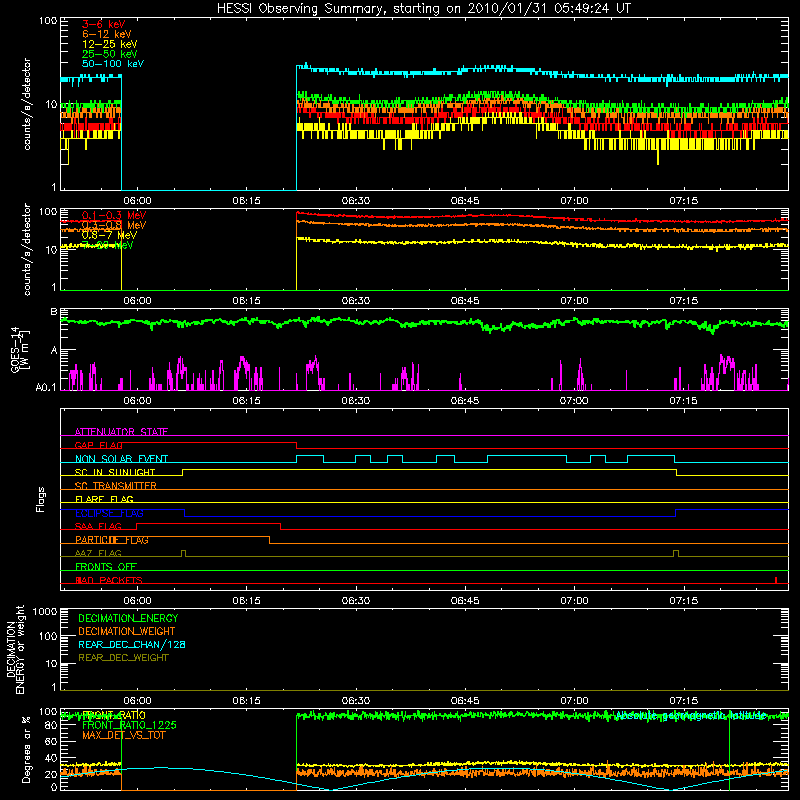Screen dimensions: 800x800
Task: Click the GOES-14 axis label
Action: (x=15, y=349)
